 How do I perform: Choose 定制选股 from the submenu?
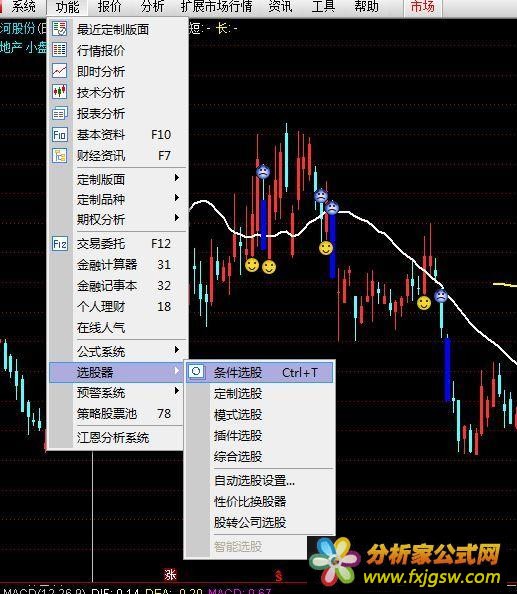pos(238,394)
